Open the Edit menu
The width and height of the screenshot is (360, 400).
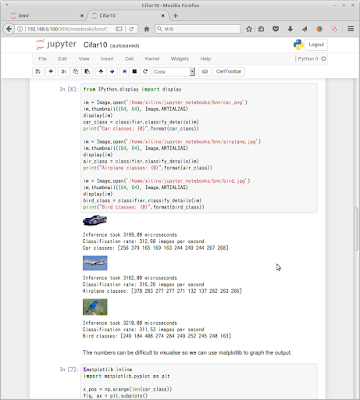coord(62,59)
